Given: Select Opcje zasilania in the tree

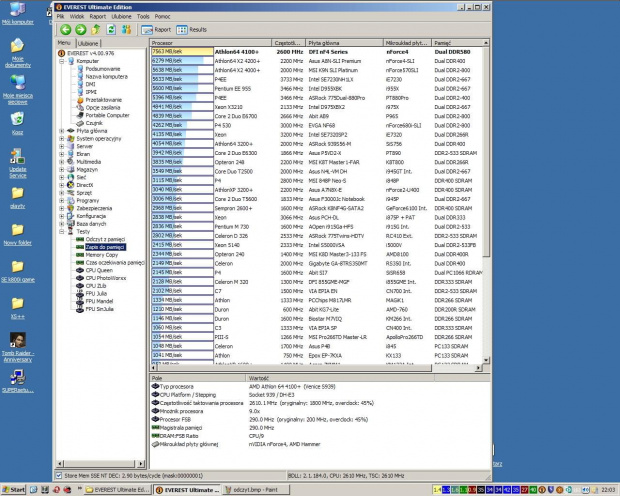Looking at the screenshot, I should point(103,108).
